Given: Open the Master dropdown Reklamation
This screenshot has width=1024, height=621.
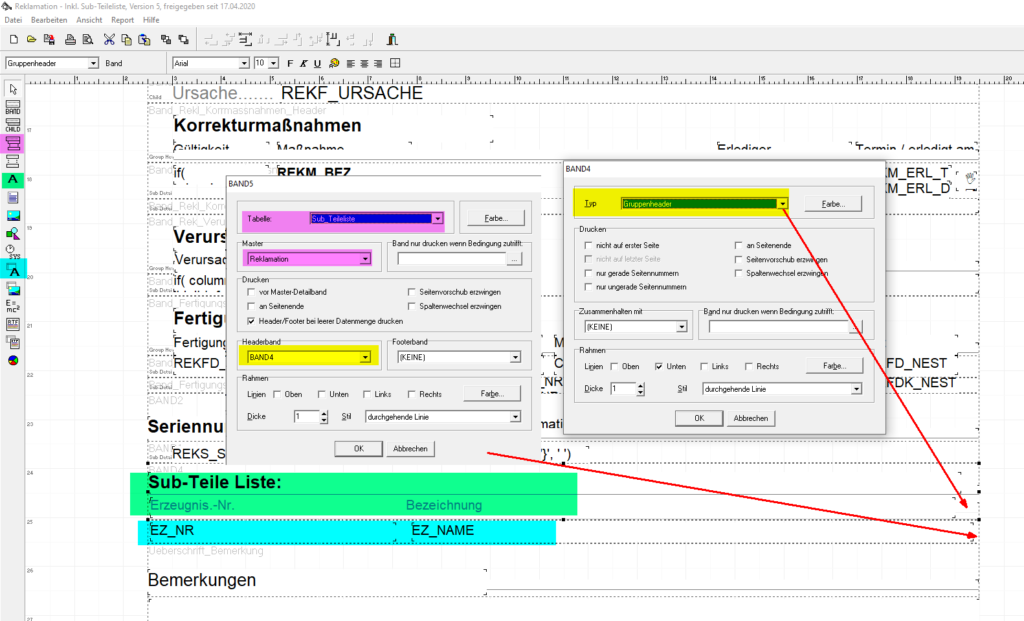Looking at the screenshot, I should tap(365, 259).
